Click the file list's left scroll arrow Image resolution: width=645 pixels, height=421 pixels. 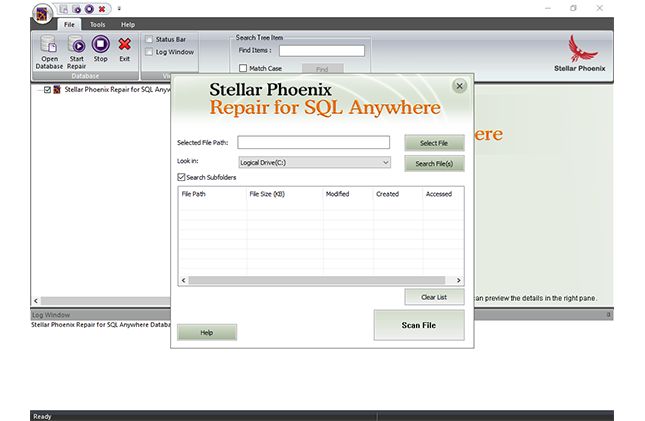pyautogui.click(x=183, y=280)
